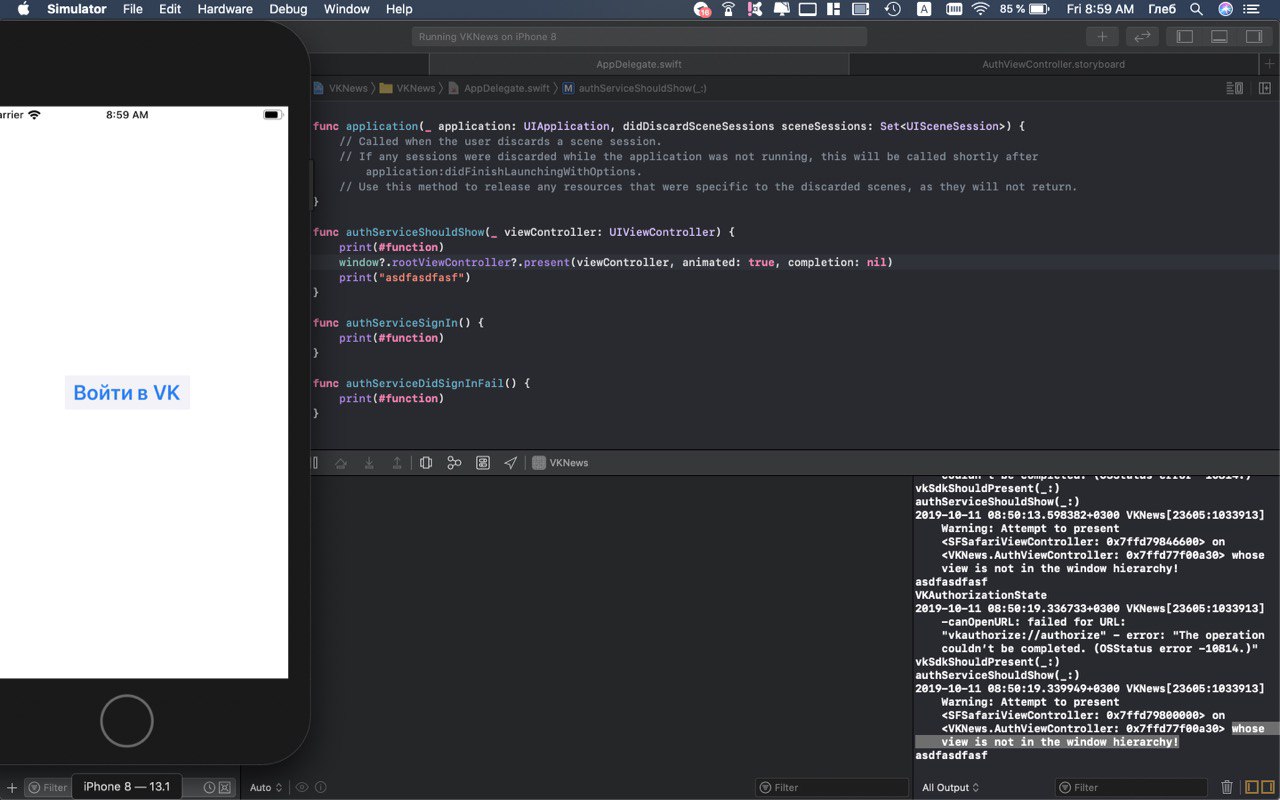Add a new editor tab
The width and height of the screenshot is (1280, 800).
[1270, 64]
